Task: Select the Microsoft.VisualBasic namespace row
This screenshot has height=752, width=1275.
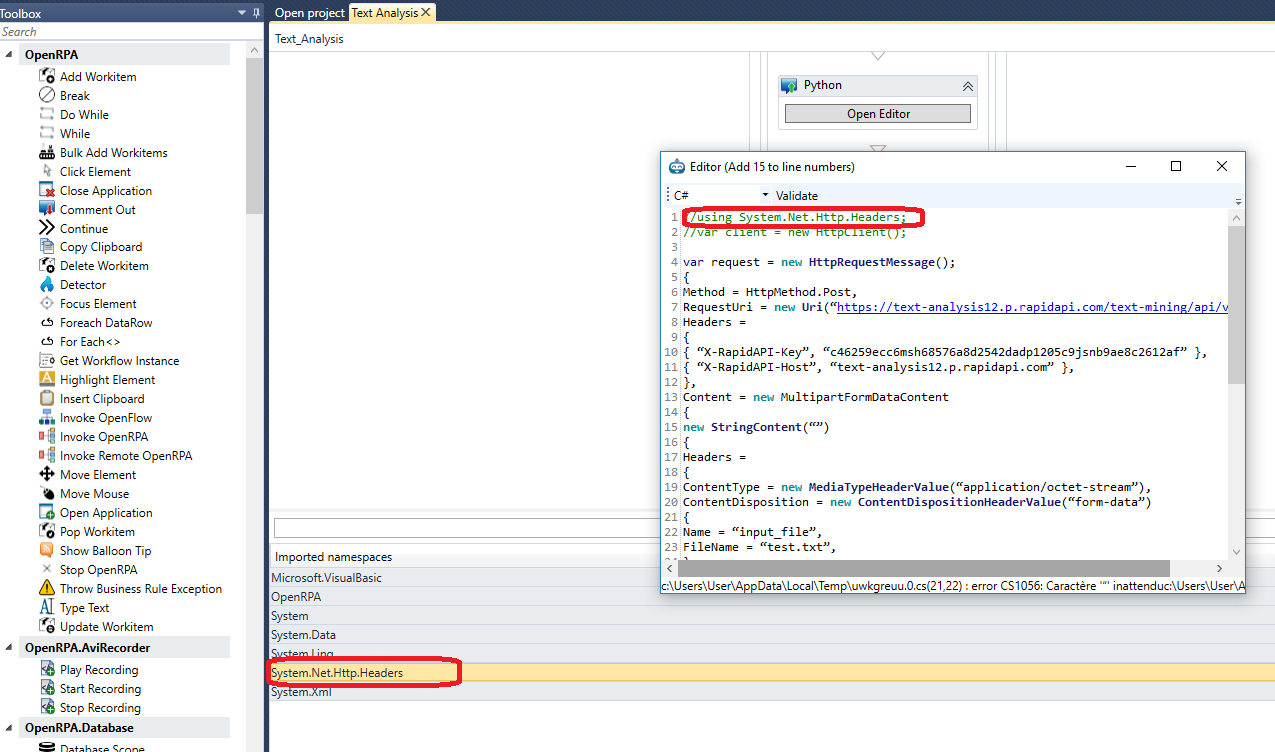Action: (772, 577)
